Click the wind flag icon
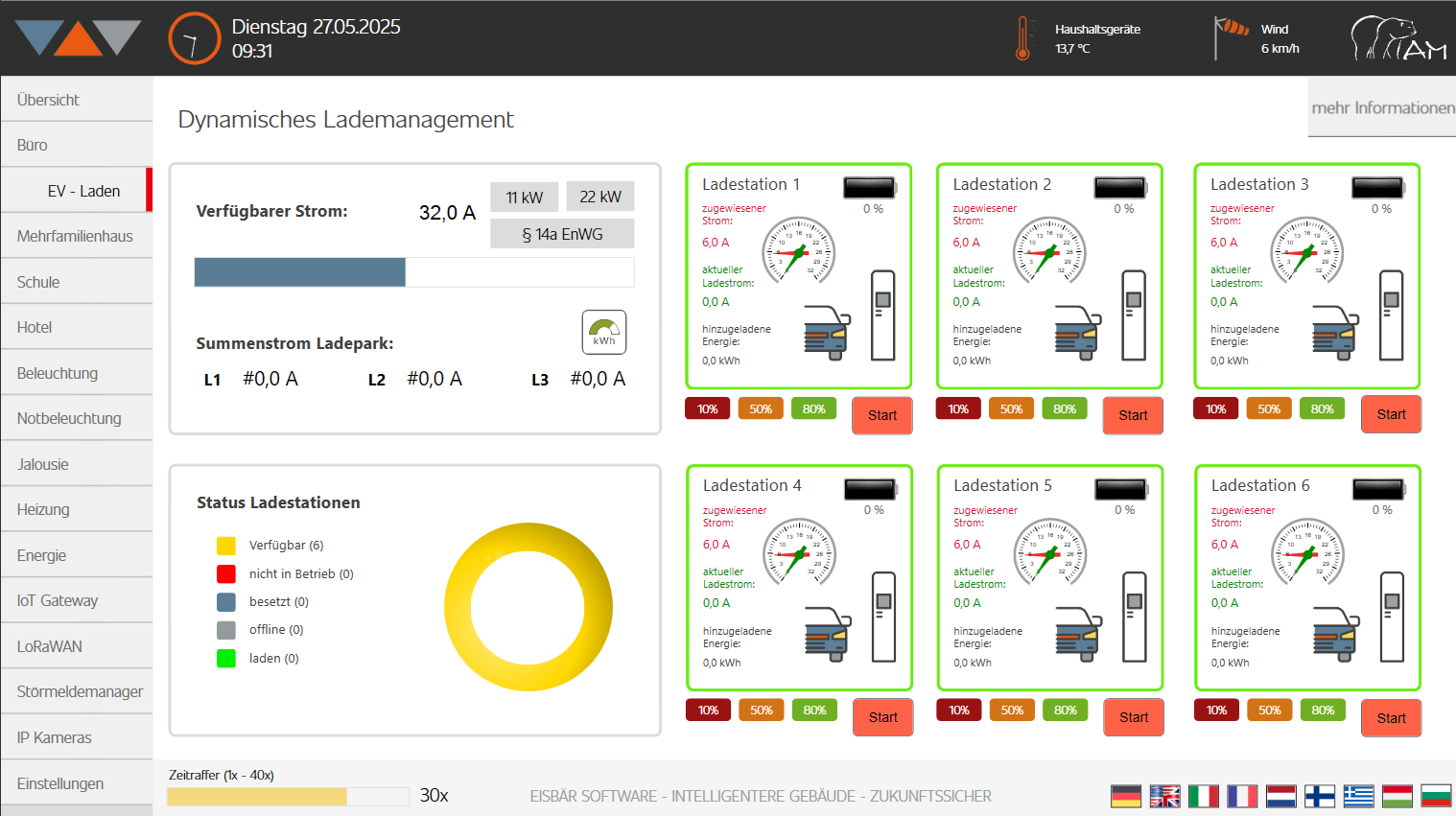The image size is (1456, 816). 1231,38
